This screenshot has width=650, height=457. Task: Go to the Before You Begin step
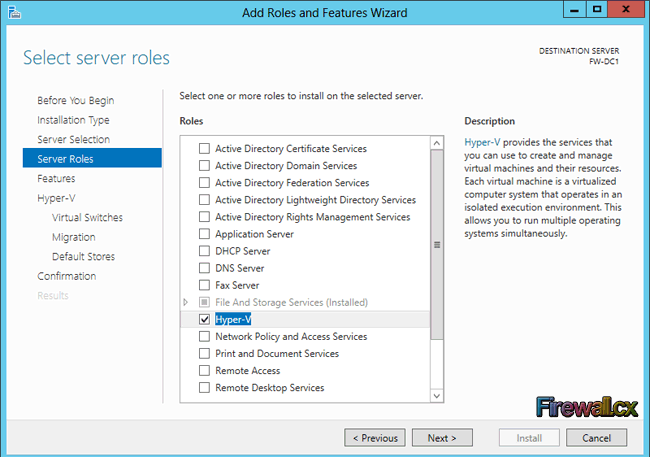[75, 100]
